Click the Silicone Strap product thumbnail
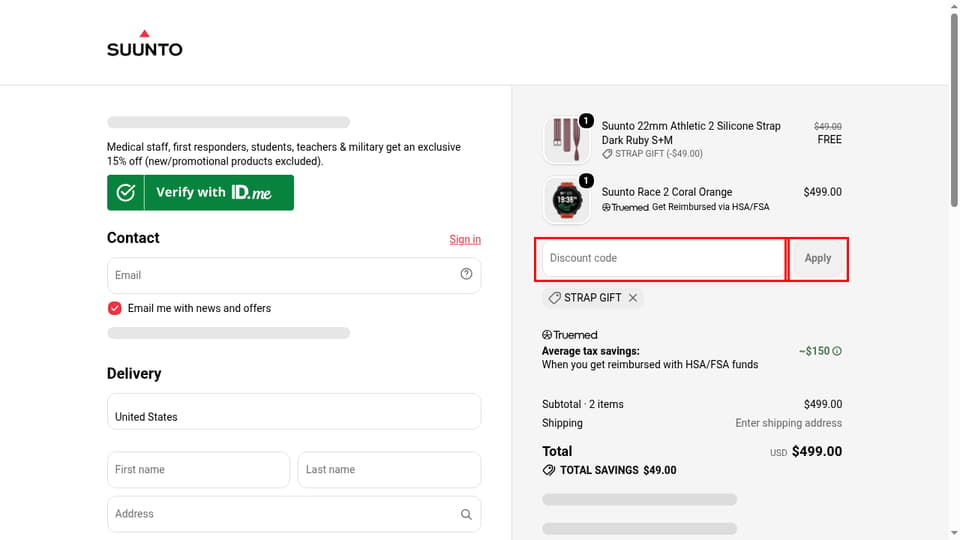The image size is (960, 540). 566,140
